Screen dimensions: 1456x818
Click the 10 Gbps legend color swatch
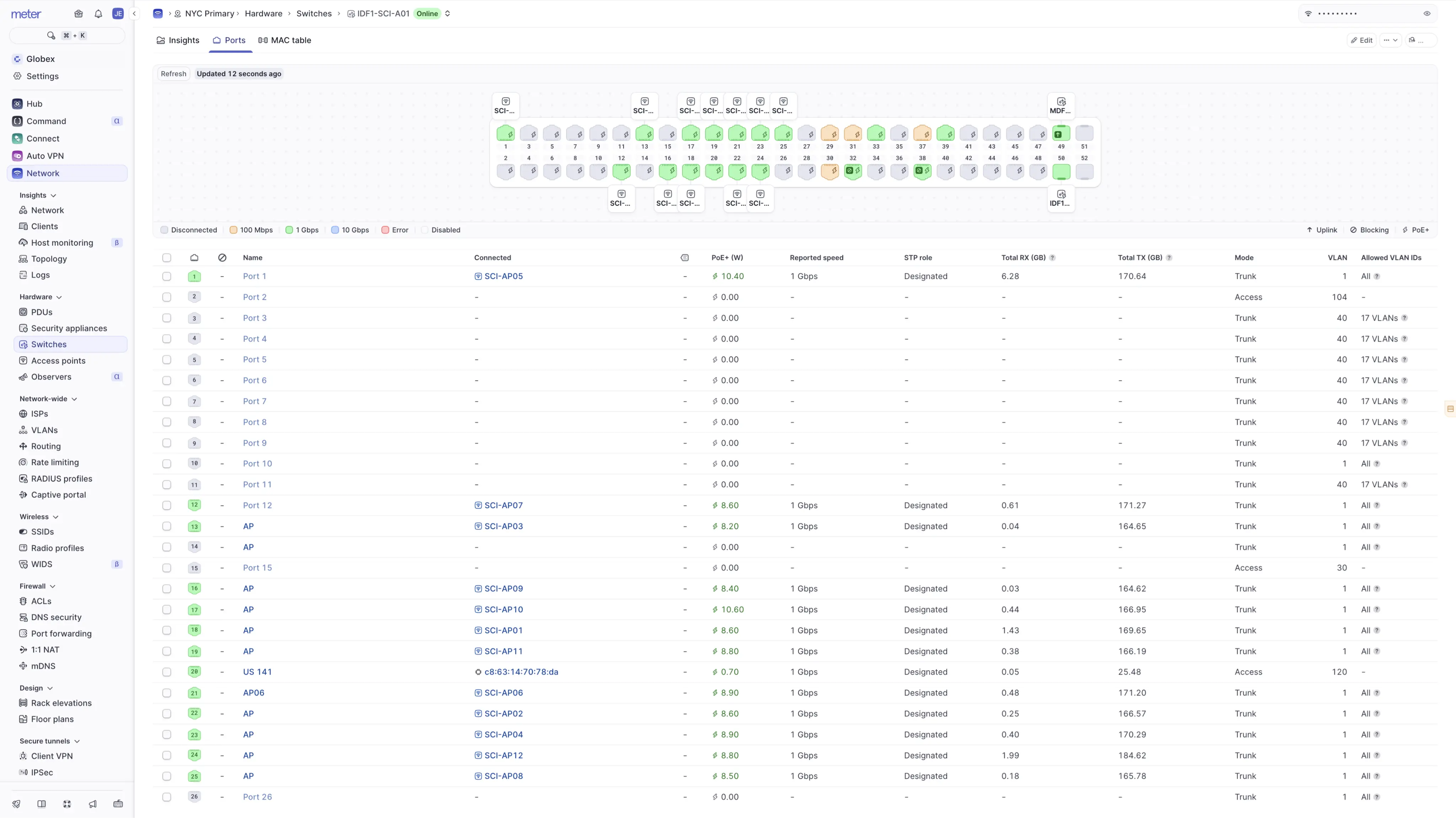(335, 230)
